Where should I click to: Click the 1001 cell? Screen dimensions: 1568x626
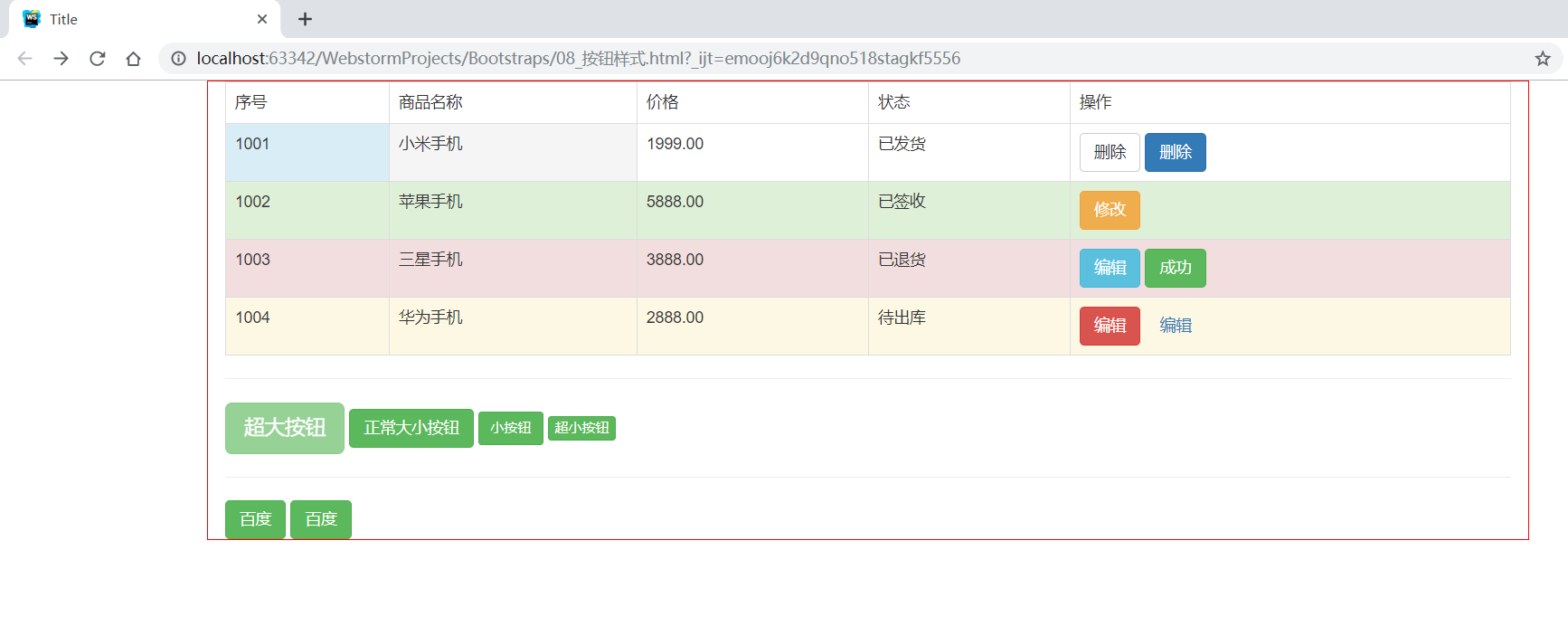tap(307, 153)
